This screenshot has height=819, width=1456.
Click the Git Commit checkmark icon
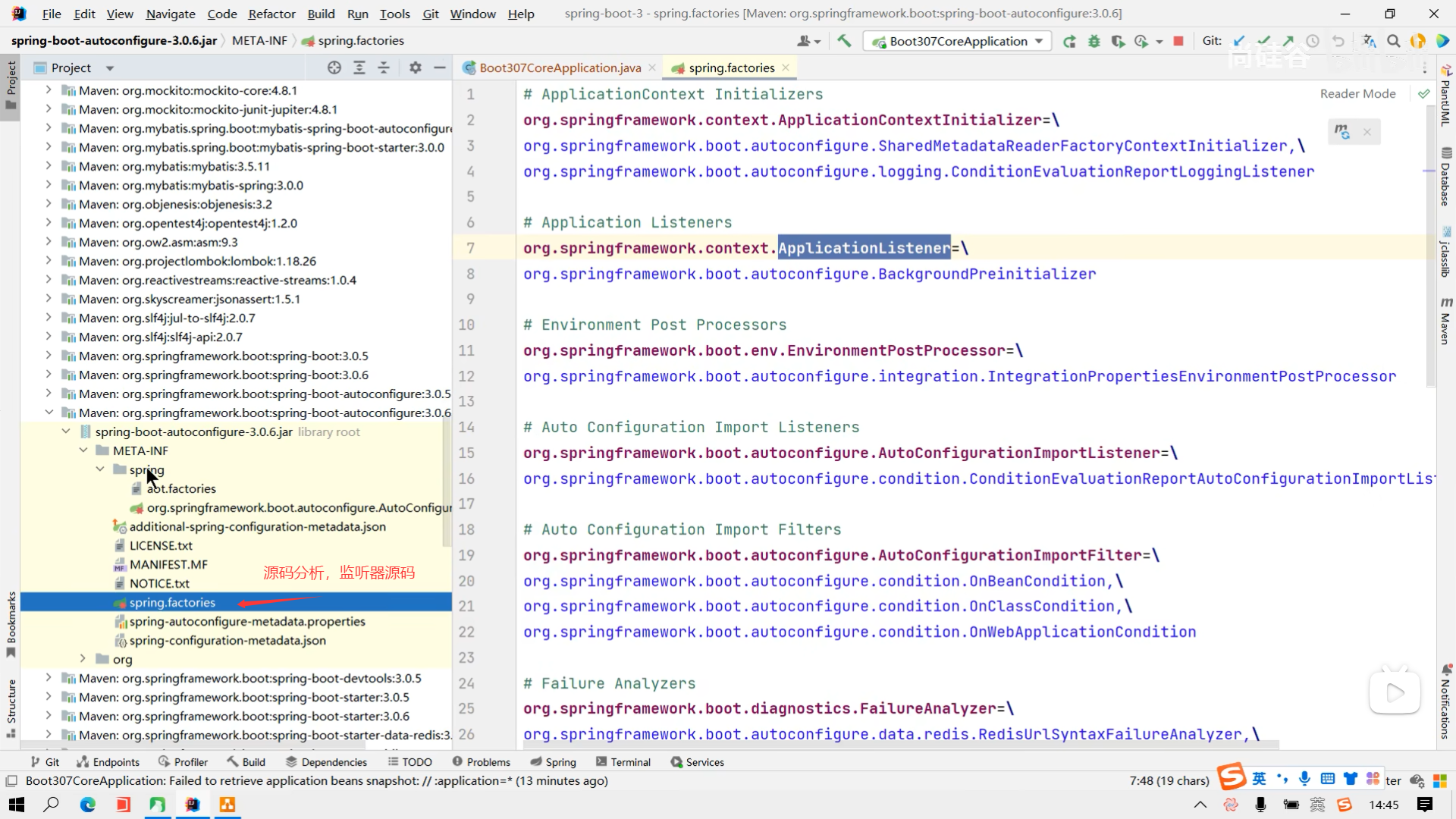pyautogui.click(x=1263, y=41)
